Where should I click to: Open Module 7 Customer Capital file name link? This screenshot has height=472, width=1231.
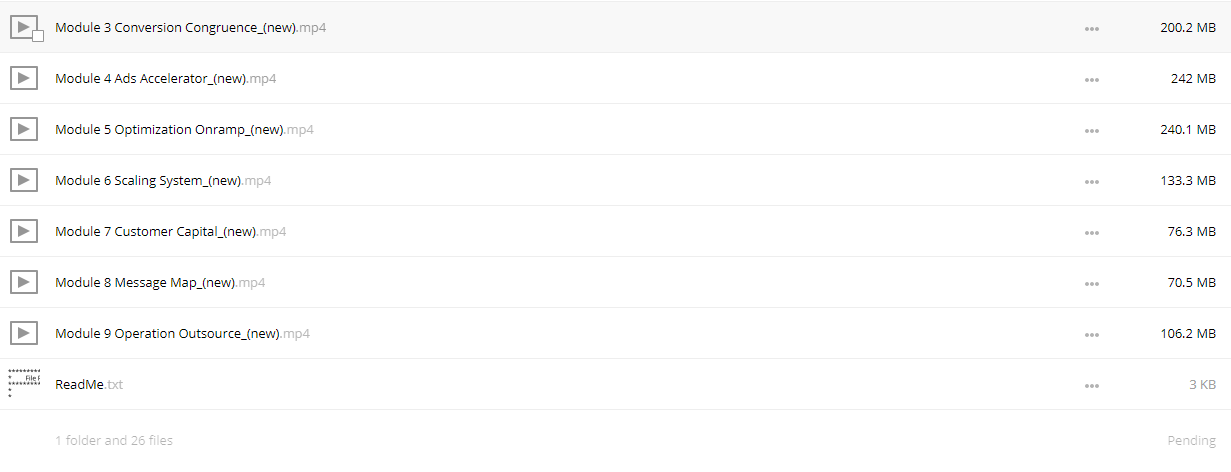[170, 232]
